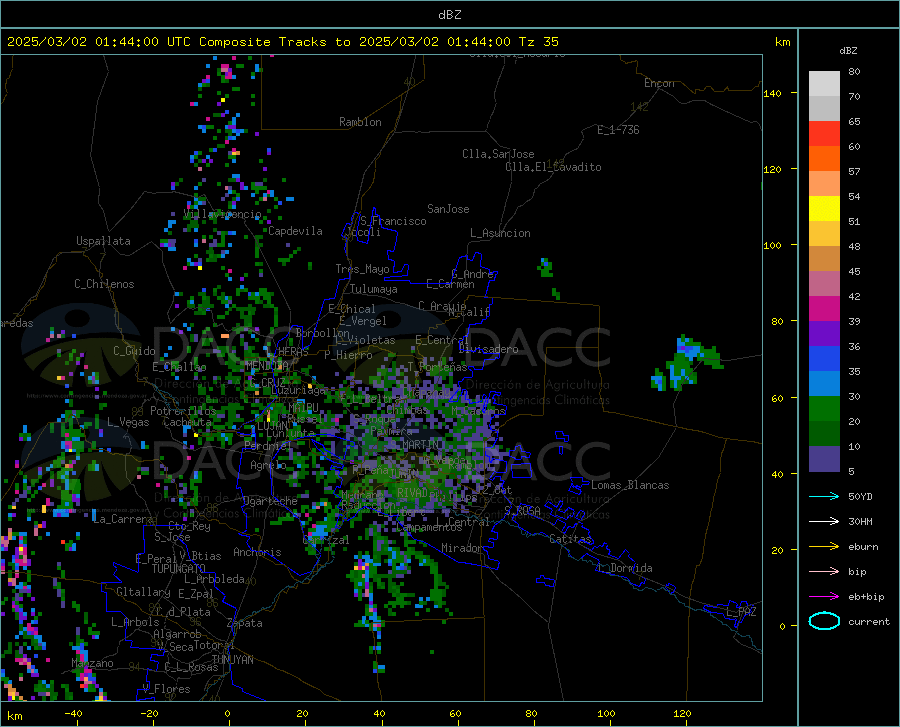Click the 'Ramblon' map label
The width and height of the screenshot is (900, 727).
point(360,122)
